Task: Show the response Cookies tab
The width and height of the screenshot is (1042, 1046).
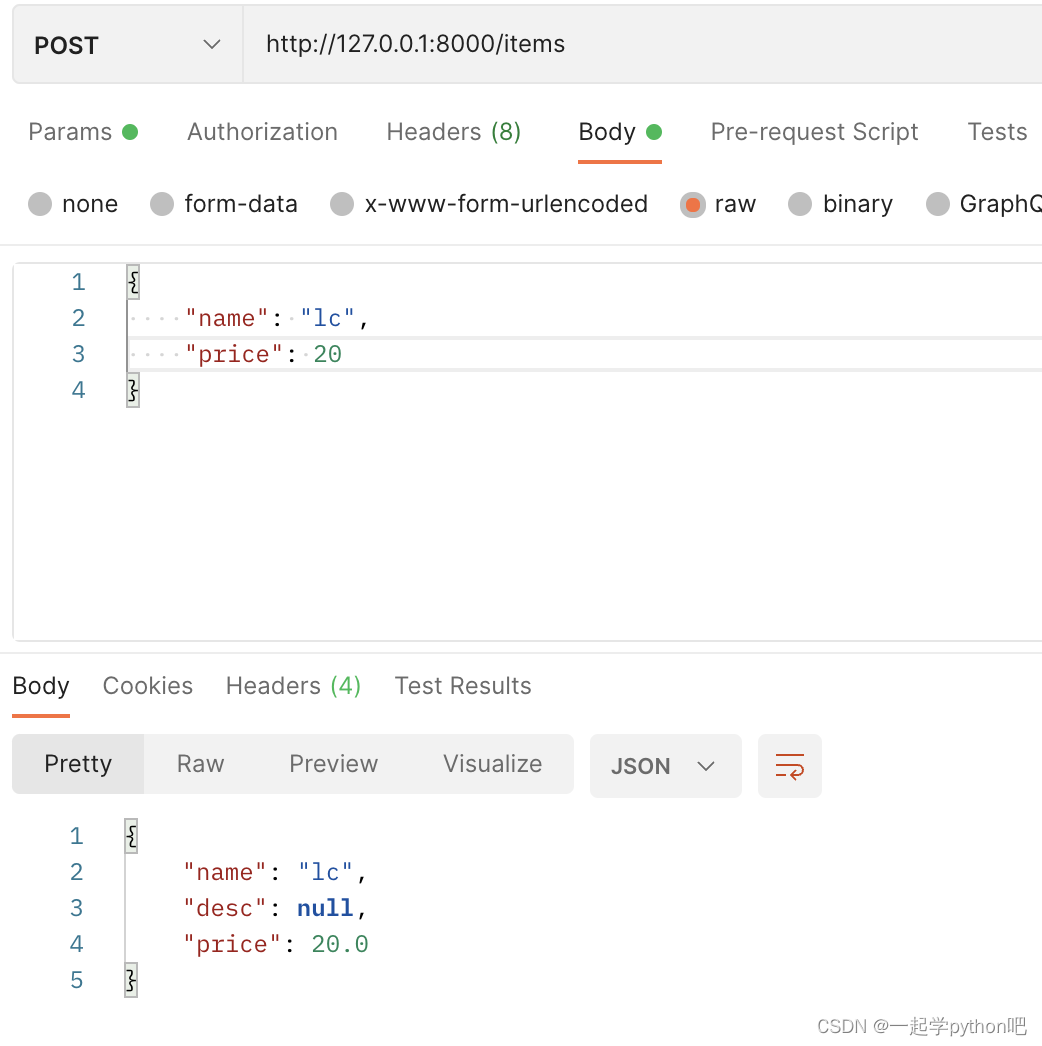Action: [148, 686]
